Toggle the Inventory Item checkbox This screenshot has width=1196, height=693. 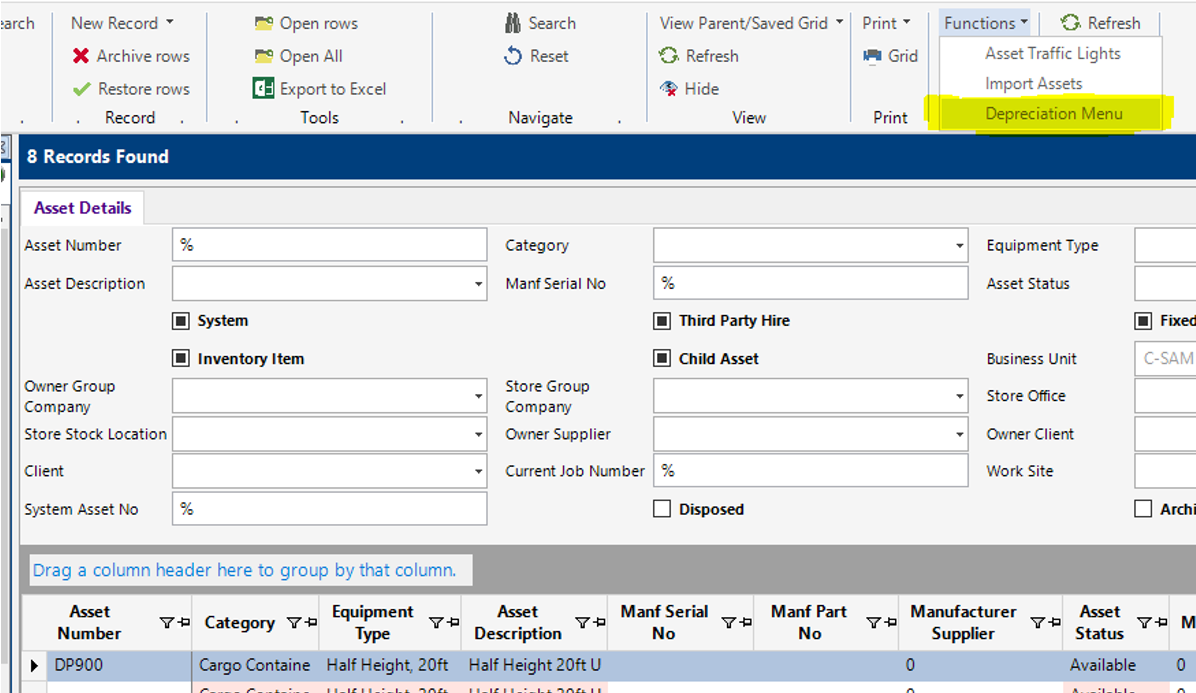tap(181, 358)
